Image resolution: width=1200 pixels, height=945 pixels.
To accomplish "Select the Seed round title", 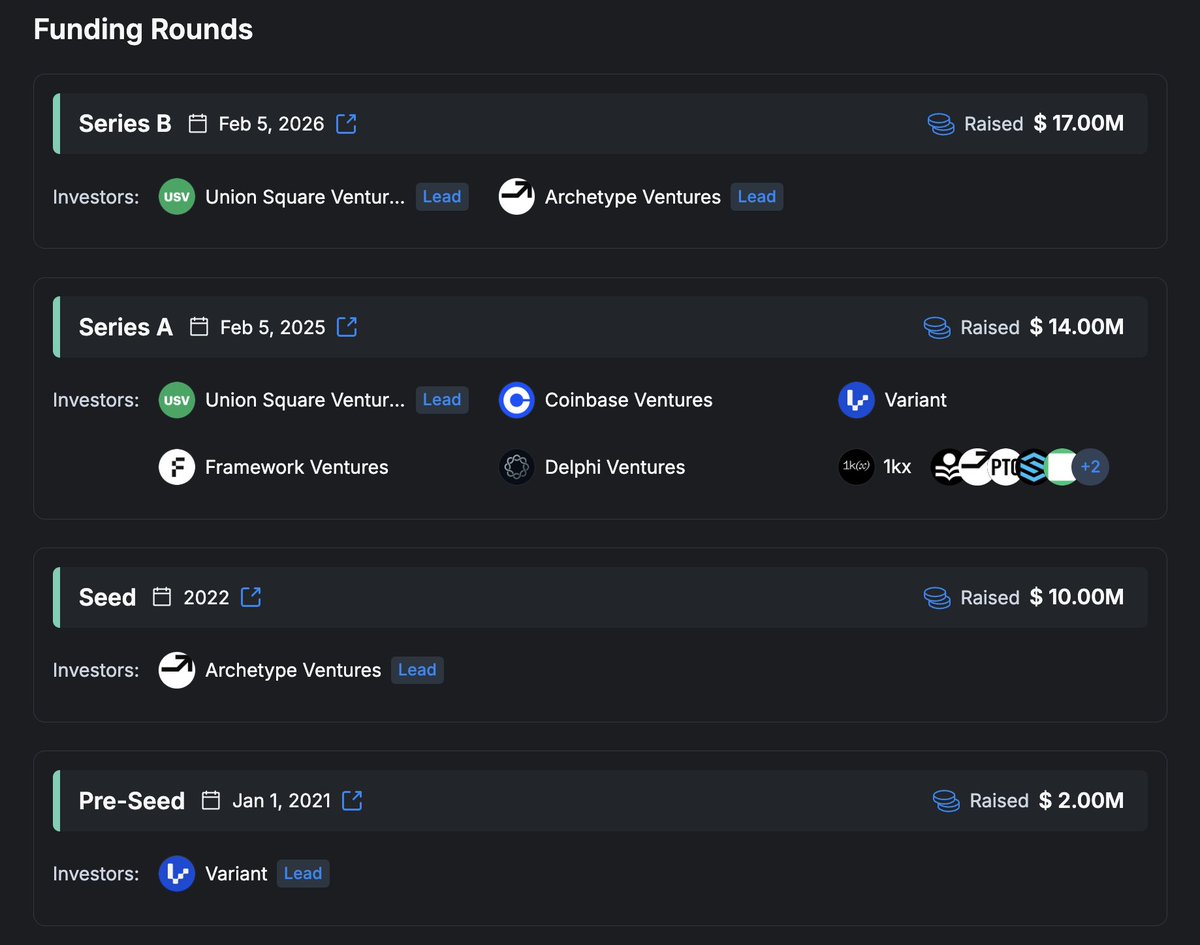I will [107, 597].
